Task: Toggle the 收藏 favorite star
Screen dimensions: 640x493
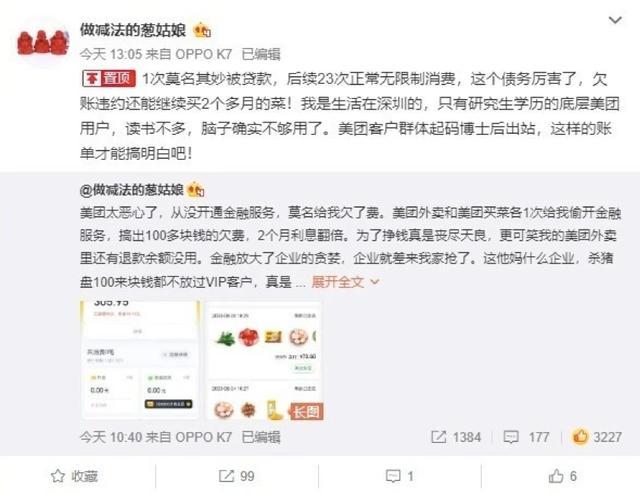Action: pyautogui.click(x=74, y=476)
